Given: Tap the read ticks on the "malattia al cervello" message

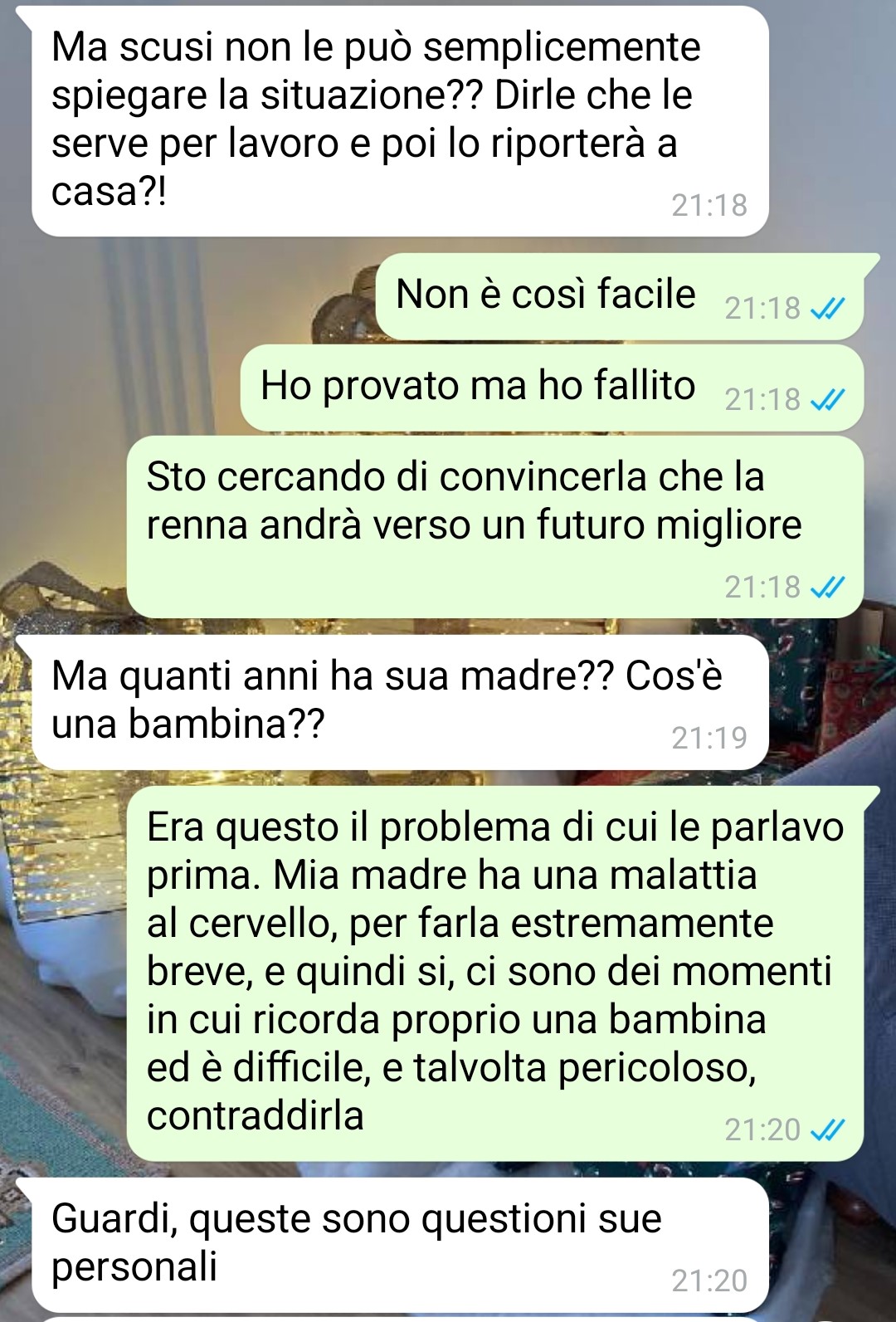Looking at the screenshot, I should [x=827, y=1129].
